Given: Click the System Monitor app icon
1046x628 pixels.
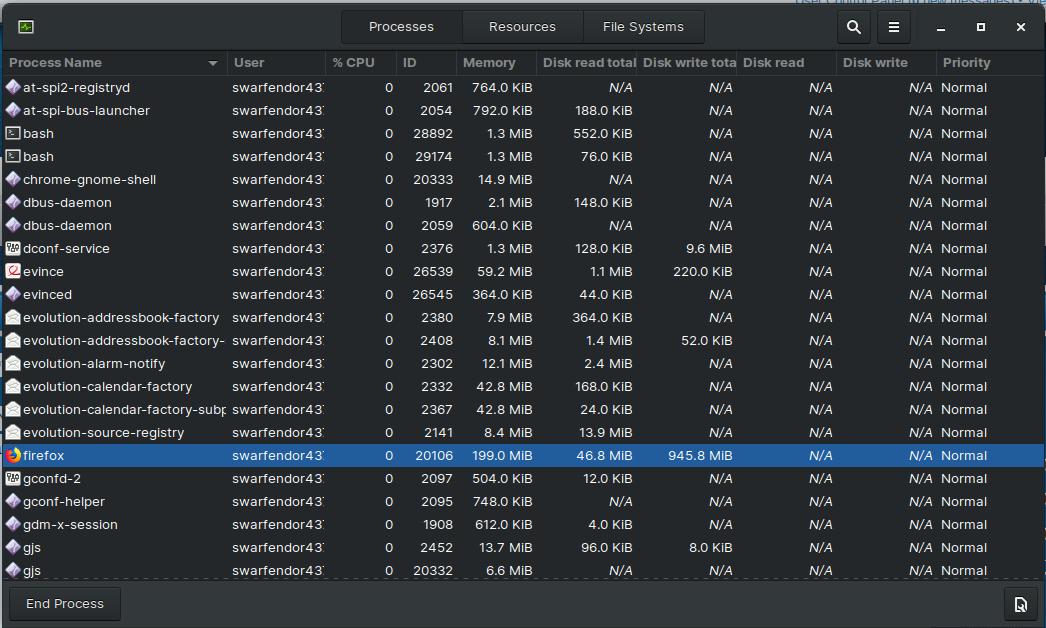Looking at the screenshot, I should (x=26, y=28).
